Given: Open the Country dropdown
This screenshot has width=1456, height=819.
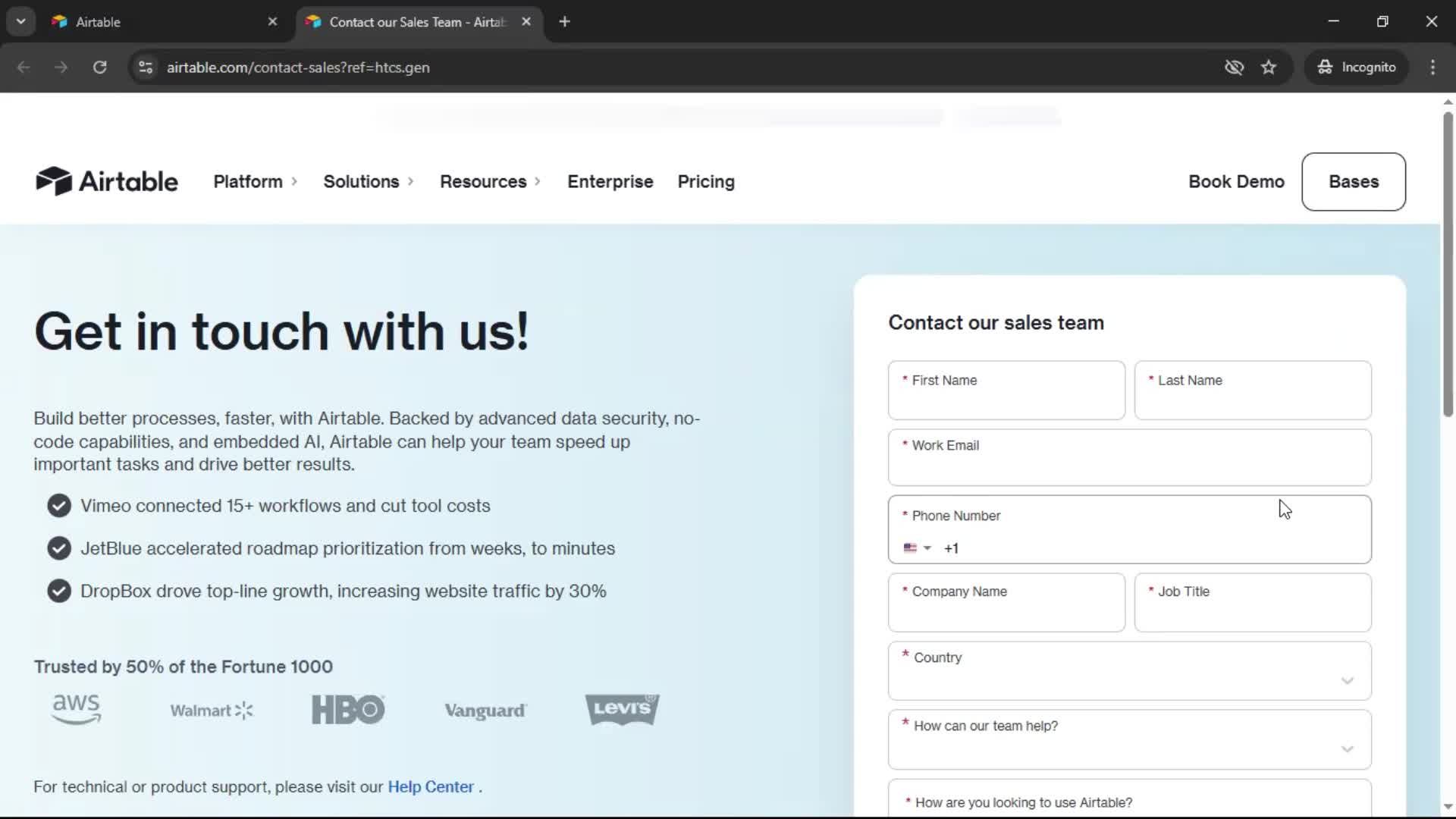Looking at the screenshot, I should pos(1129,671).
